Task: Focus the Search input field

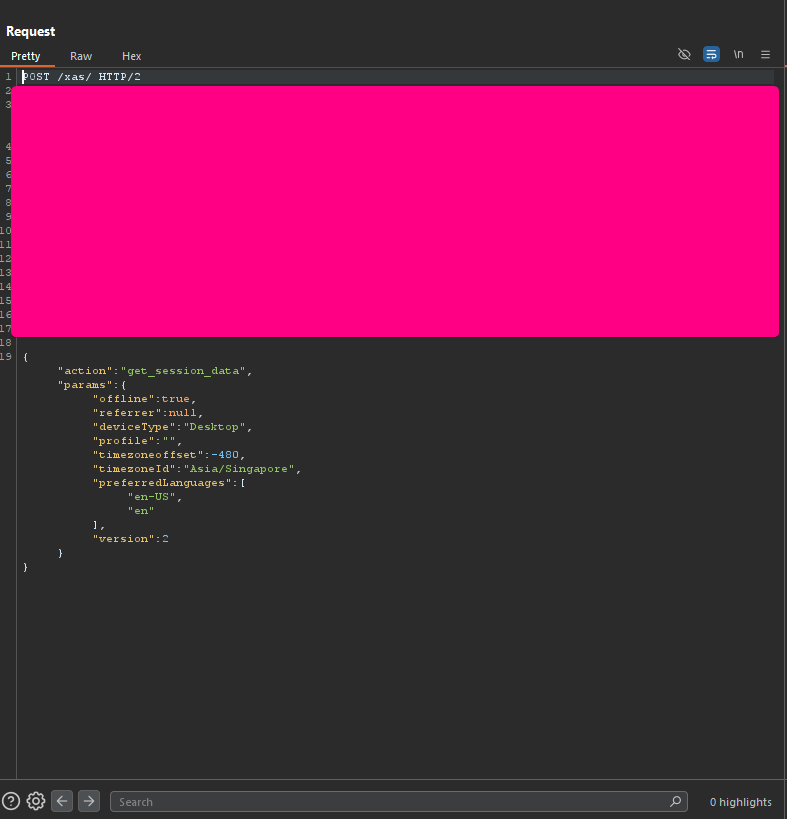Action: (390, 801)
